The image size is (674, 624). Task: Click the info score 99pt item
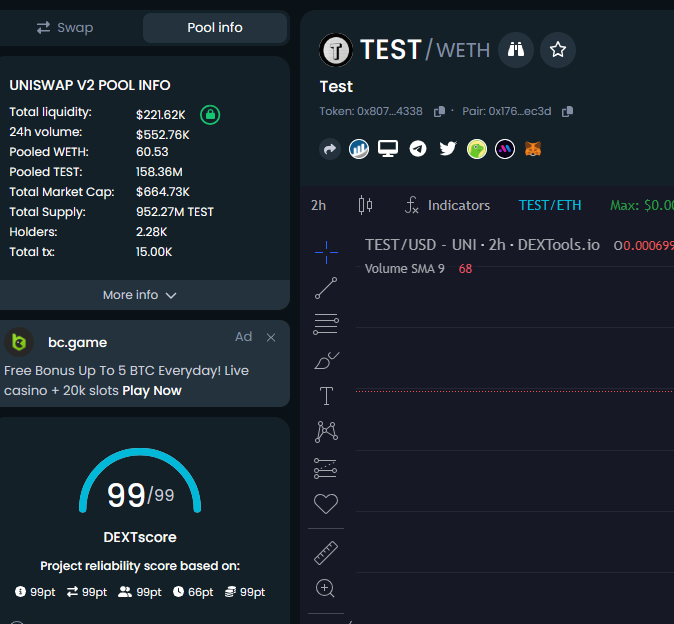point(35,592)
